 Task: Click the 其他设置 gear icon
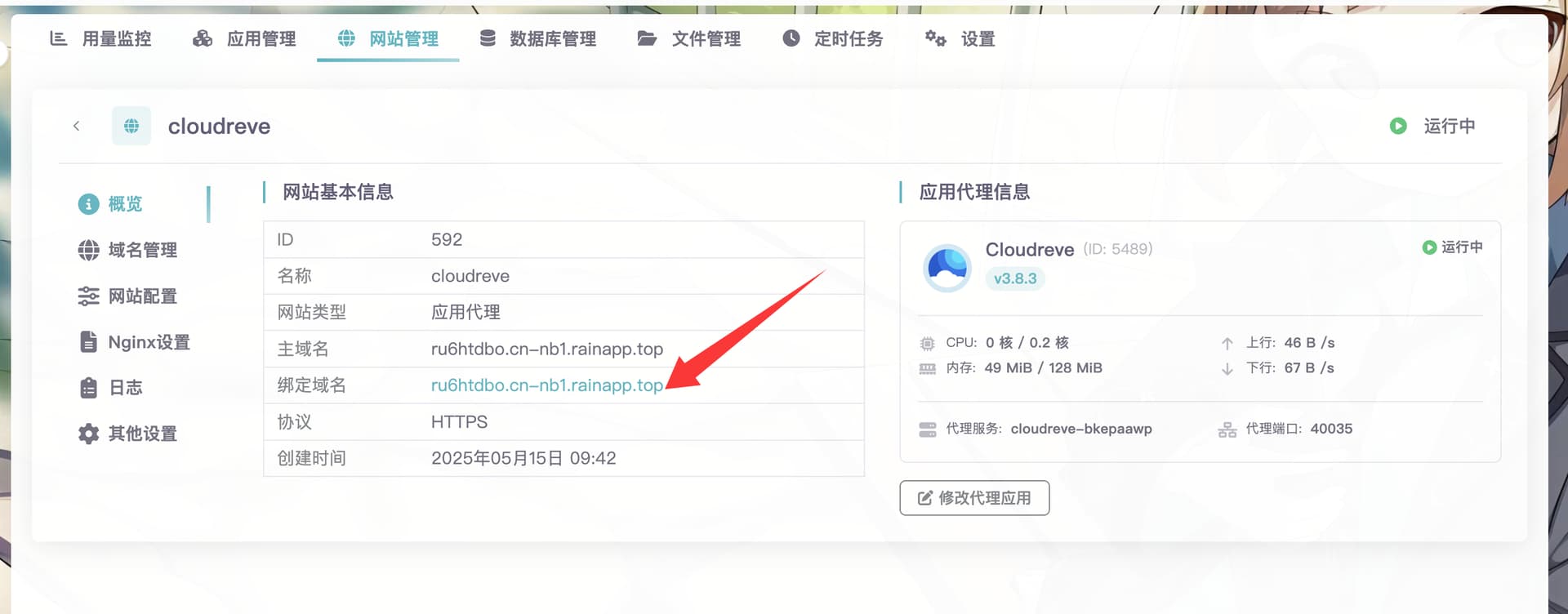click(88, 434)
